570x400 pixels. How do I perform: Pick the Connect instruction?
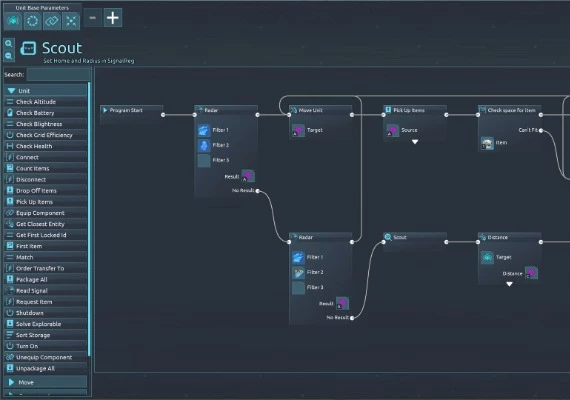pos(45,157)
